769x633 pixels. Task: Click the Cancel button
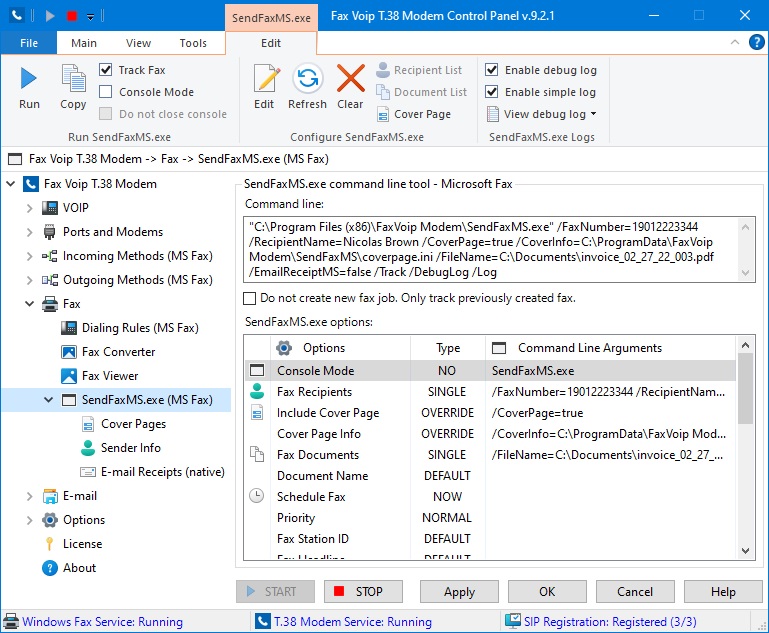click(635, 592)
